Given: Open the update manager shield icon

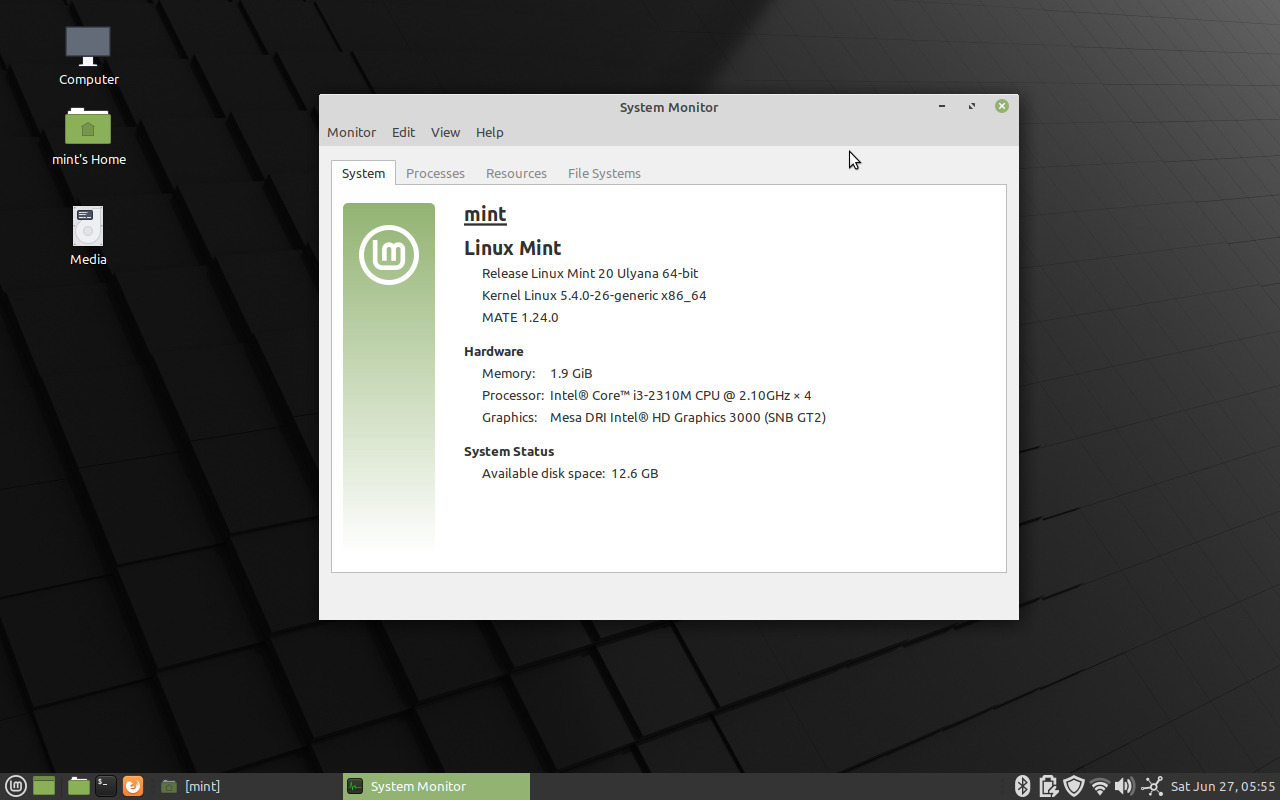Looking at the screenshot, I should (x=1074, y=786).
